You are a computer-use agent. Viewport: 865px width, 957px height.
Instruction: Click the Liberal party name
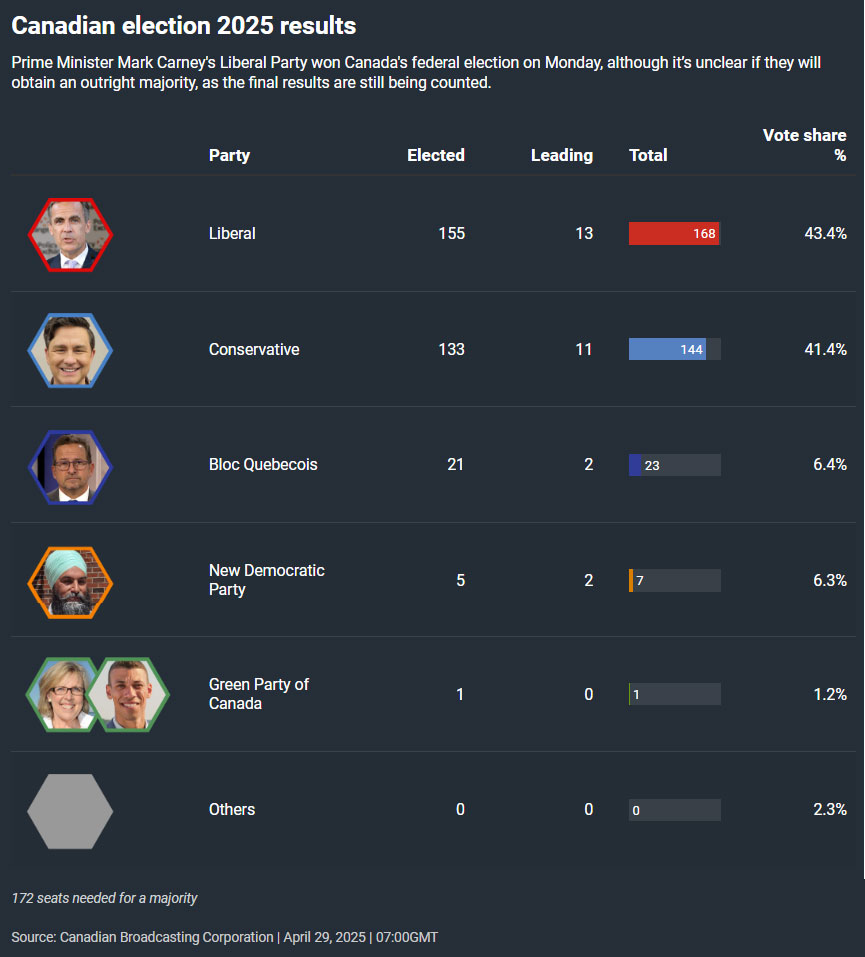click(232, 234)
